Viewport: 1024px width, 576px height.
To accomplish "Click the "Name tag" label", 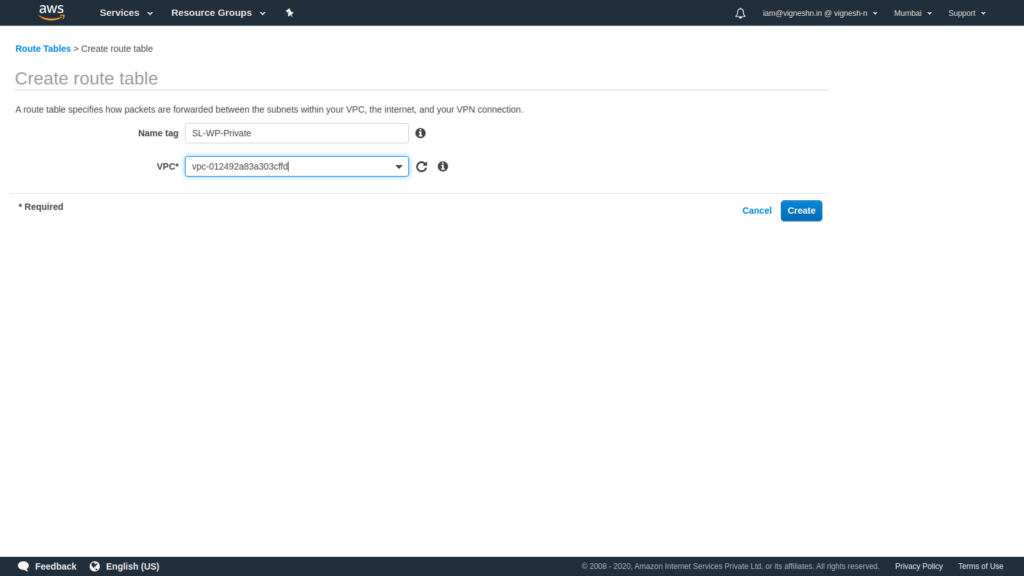I will 158,133.
